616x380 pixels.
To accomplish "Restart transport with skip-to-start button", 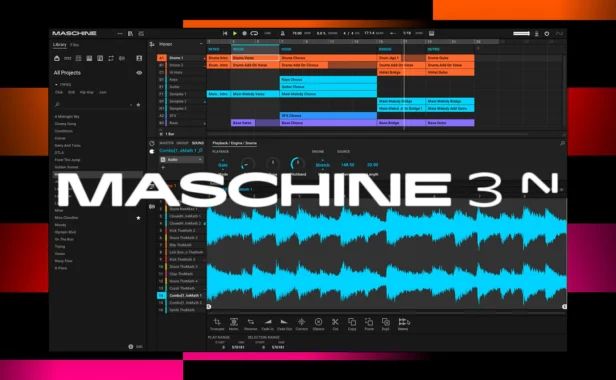I will pyautogui.click(x=225, y=33).
